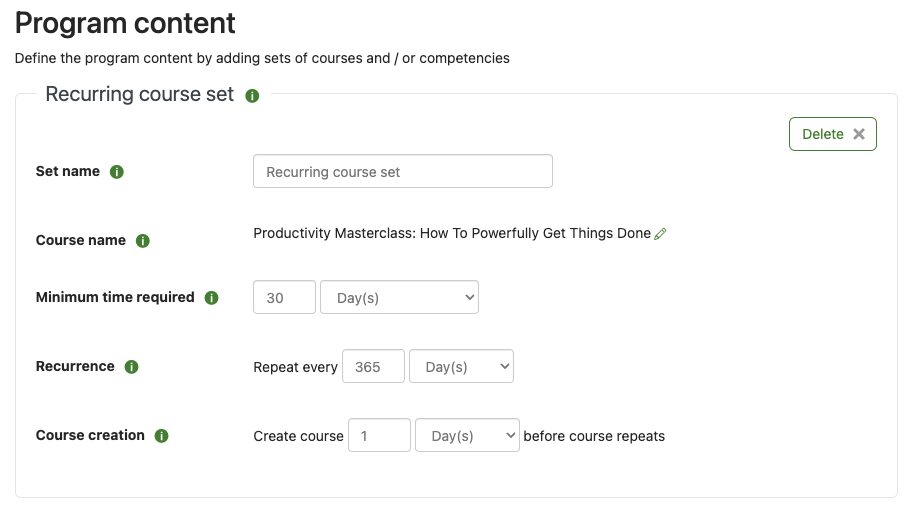This screenshot has width=910, height=512.
Task: Click the X icon on Delete button
Action: (x=859, y=134)
